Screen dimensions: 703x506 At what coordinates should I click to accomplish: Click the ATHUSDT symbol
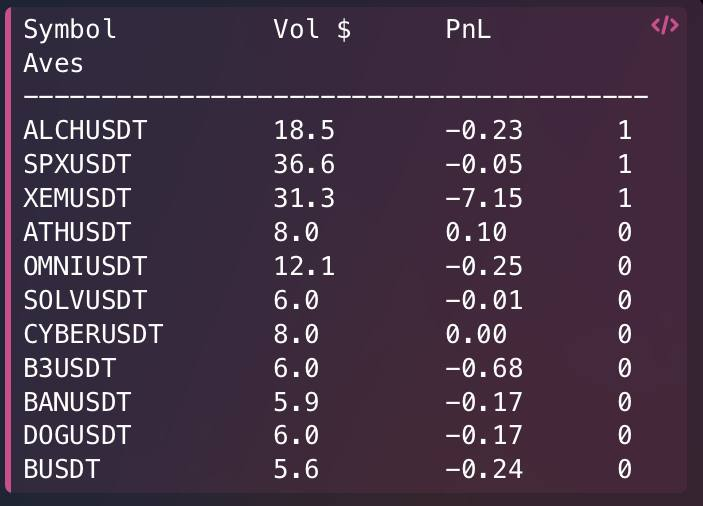pos(78,232)
